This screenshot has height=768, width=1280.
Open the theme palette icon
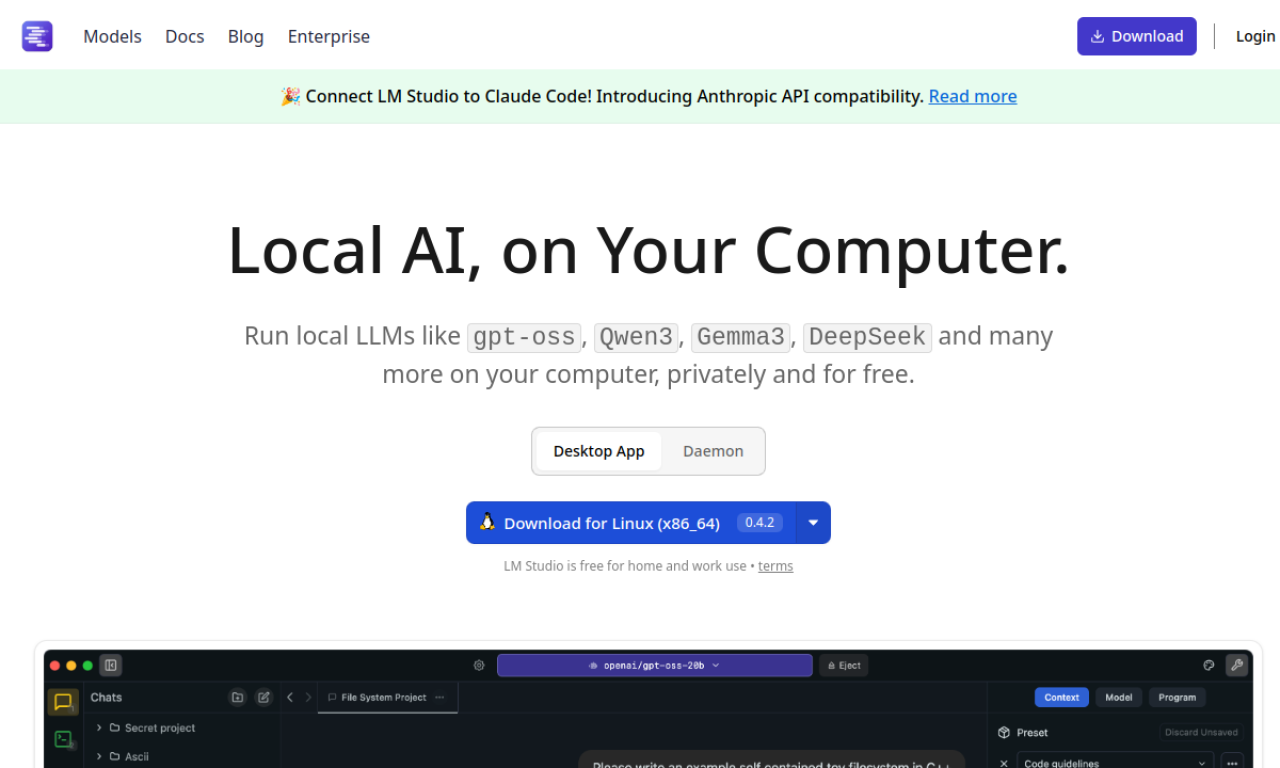point(1207,665)
